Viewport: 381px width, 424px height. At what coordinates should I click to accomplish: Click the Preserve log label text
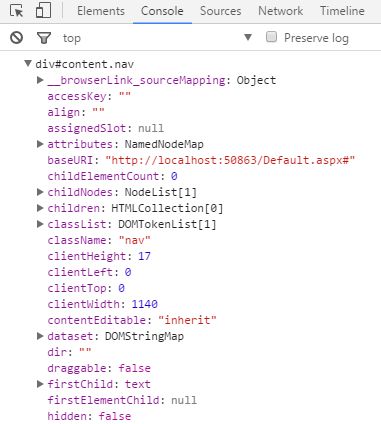pyautogui.click(x=316, y=38)
